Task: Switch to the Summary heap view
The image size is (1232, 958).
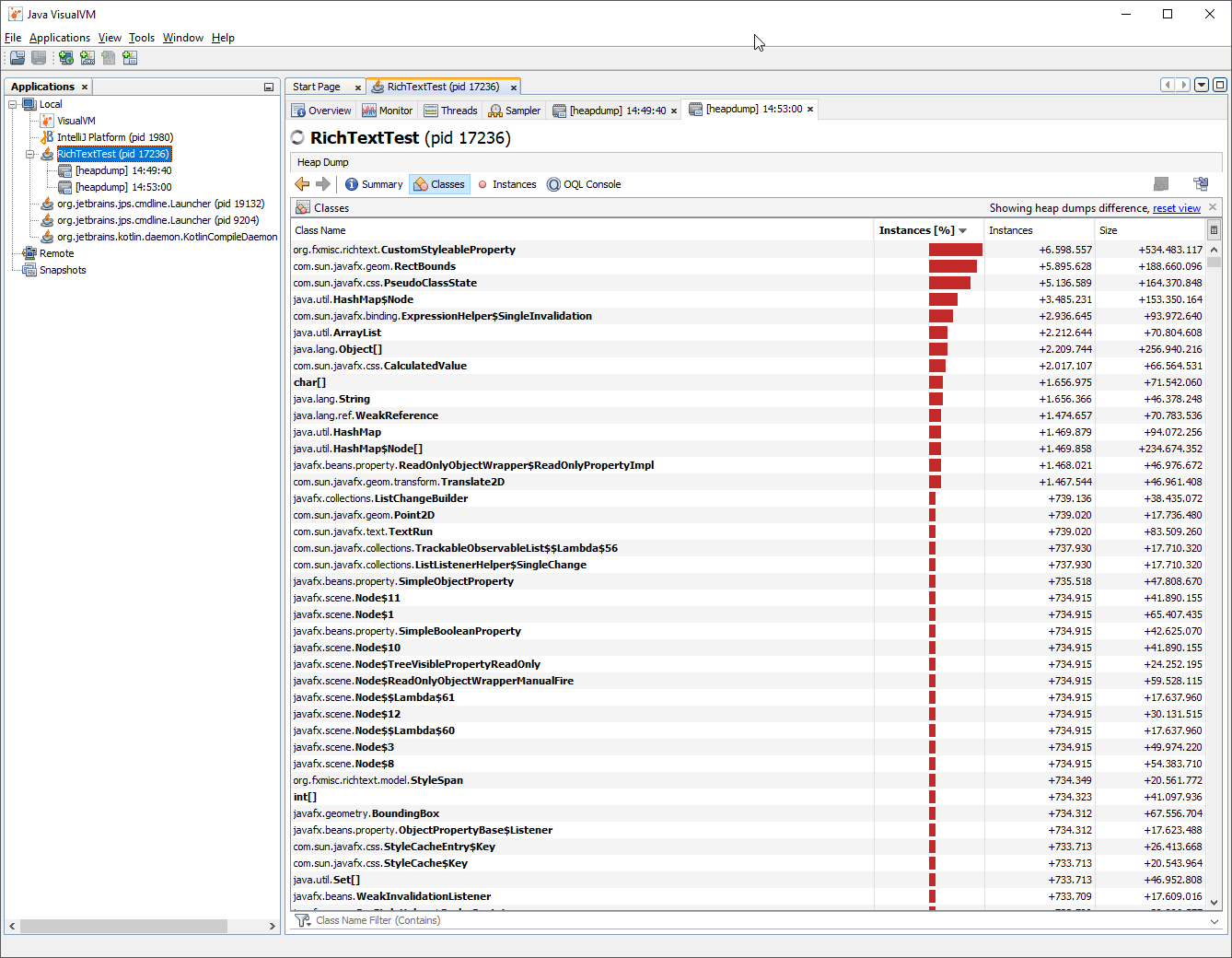Action: 374,183
